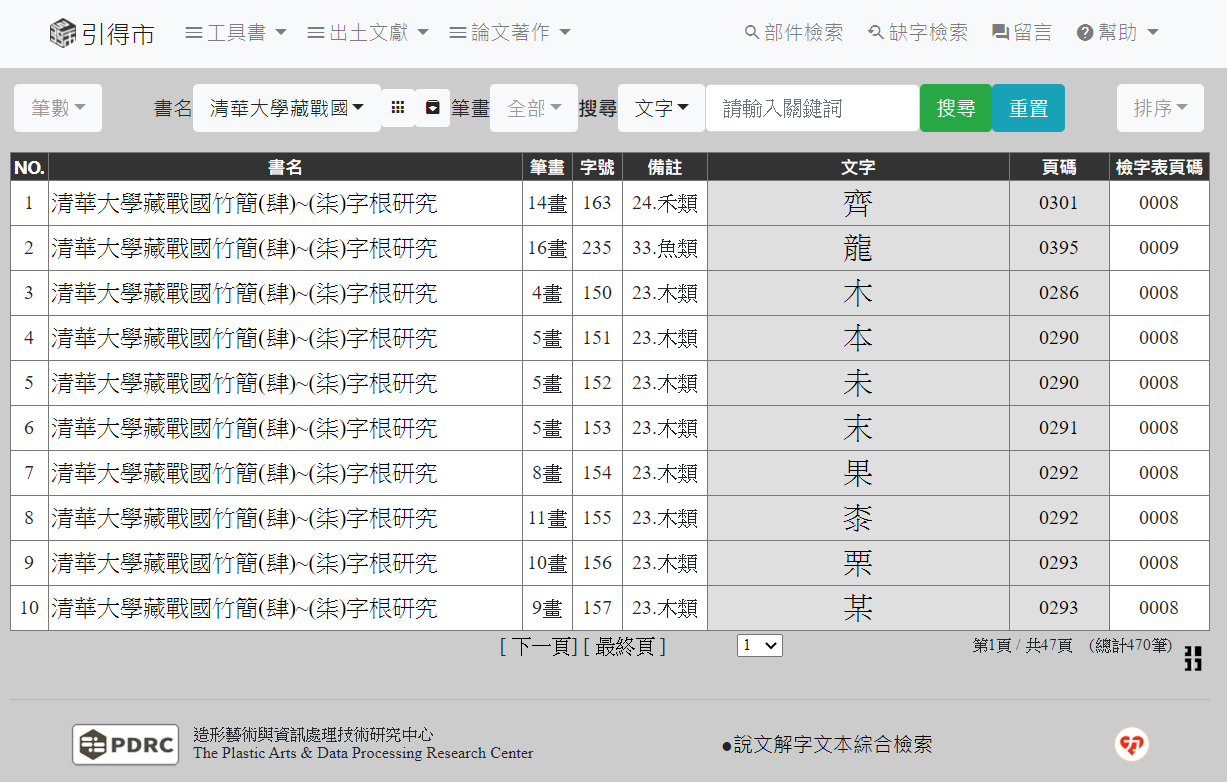Click 33.魚類 note cell

[665, 249]
